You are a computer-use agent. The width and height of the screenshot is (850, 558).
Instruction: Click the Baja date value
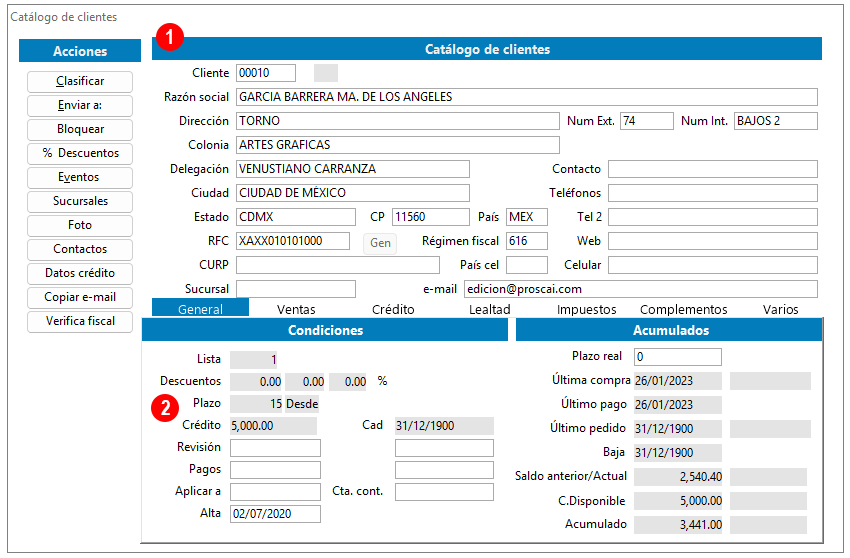coord(678,453)
